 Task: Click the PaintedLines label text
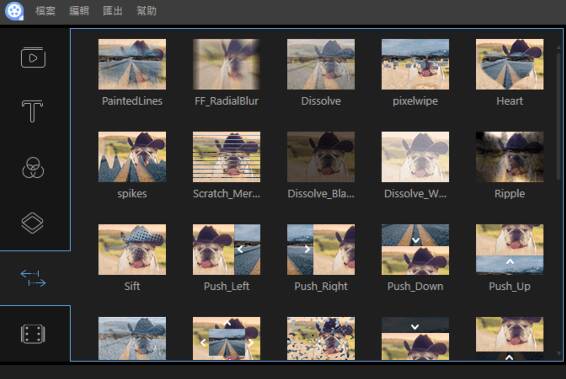tap(132, 101)
